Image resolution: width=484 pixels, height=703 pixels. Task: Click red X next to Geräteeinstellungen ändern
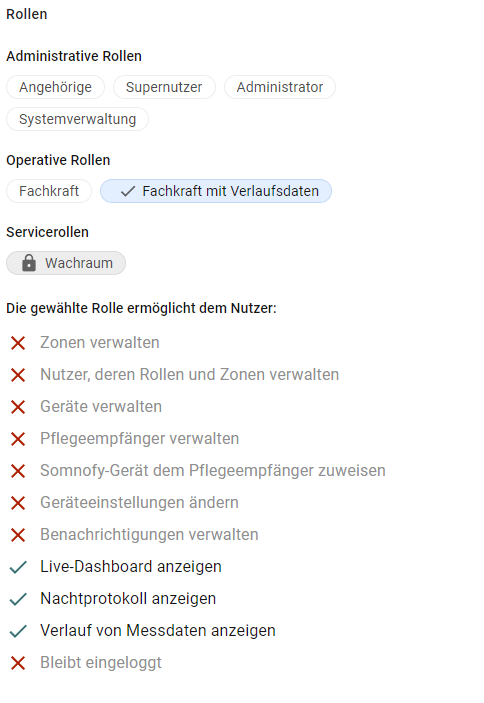click(18, 503)
